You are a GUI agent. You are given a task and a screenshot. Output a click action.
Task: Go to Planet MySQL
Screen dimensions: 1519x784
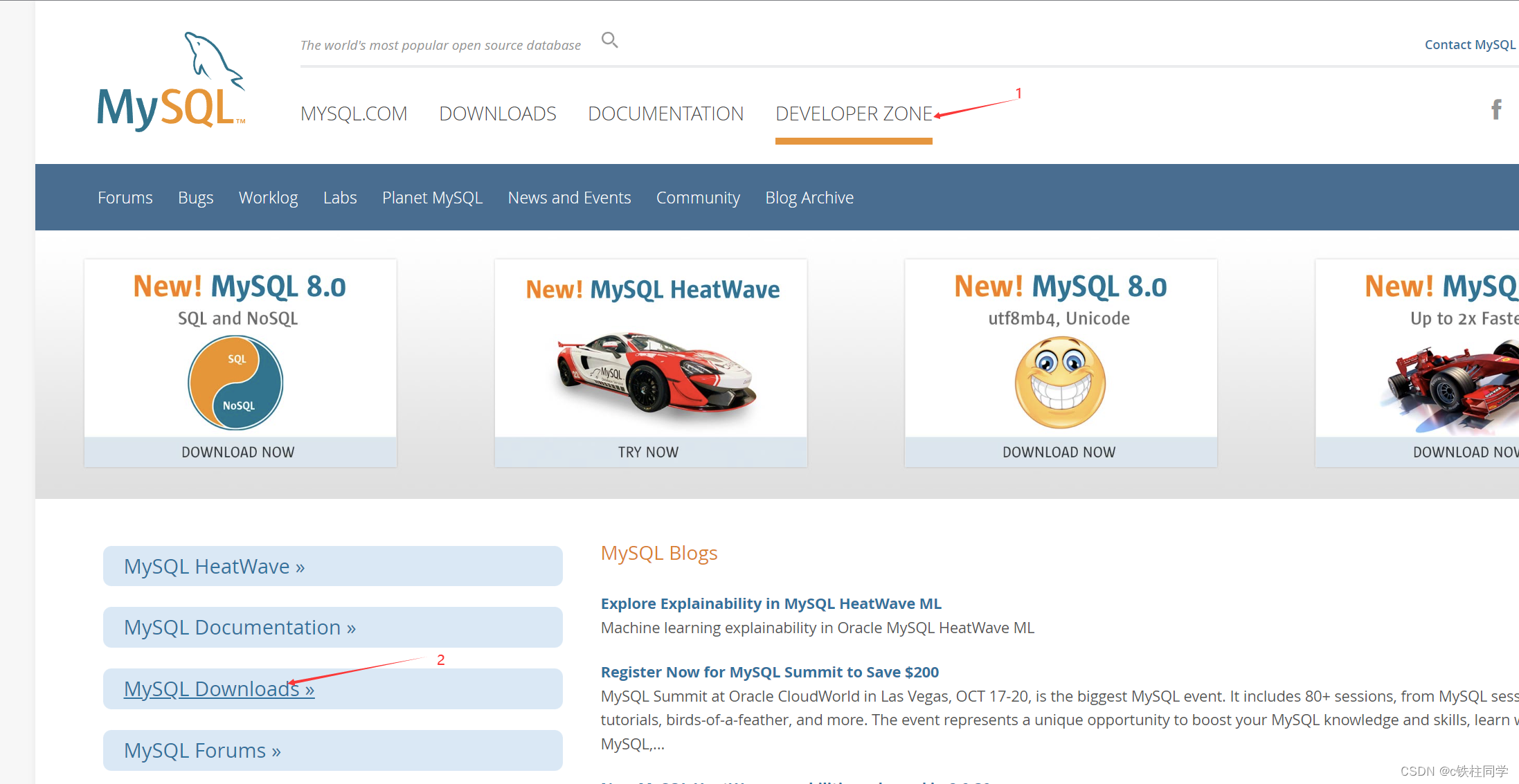tap(432, 198)
